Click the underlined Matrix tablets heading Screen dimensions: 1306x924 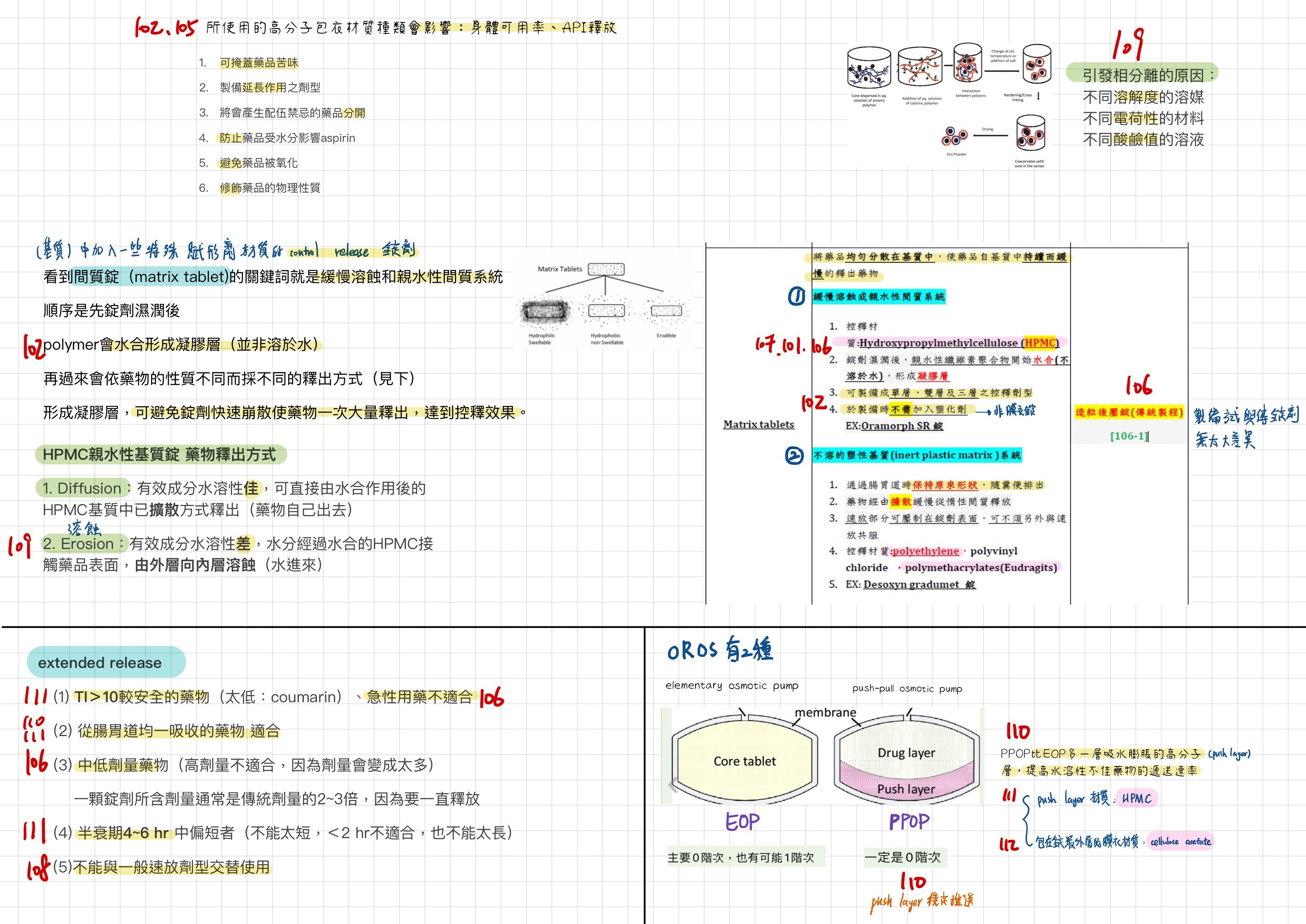758,425
